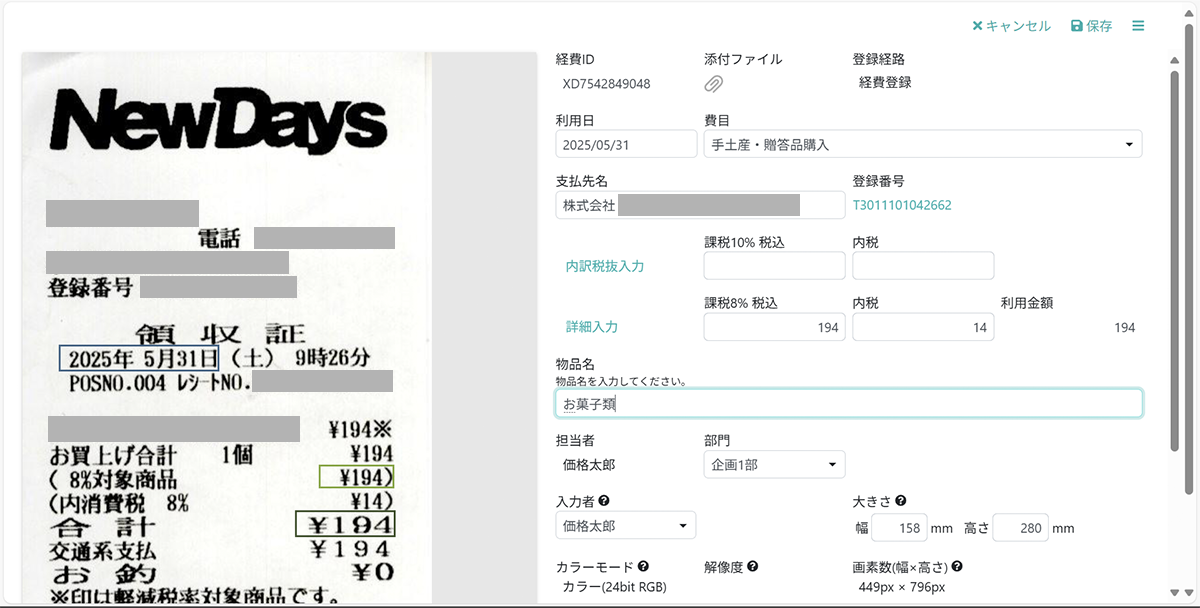Click registration number T3011101042662 link

[x=902, y=205]
